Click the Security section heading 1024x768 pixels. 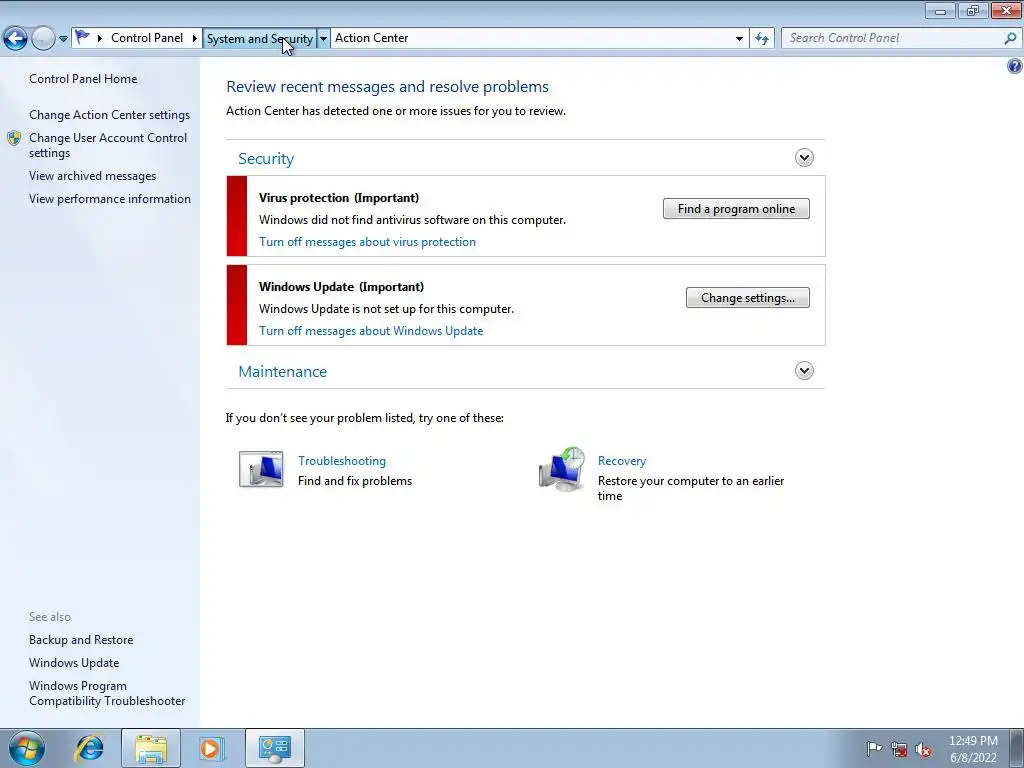pyautogui.click(x=266, y=159)
